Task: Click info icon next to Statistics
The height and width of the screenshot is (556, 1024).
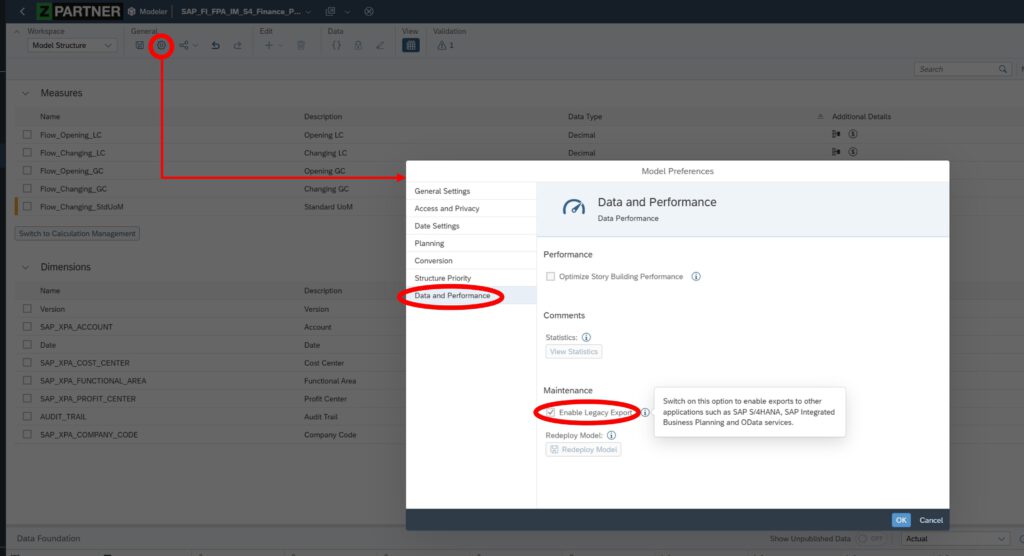Action: pyautogui.click(x=587, y=338)
